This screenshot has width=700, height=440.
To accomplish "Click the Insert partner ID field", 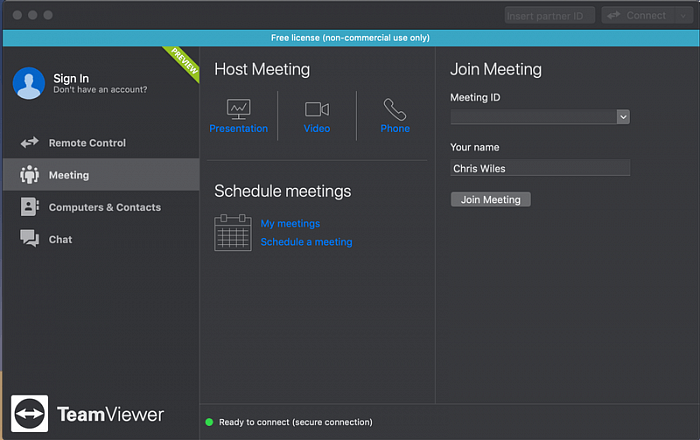I will click(x=549, y=15).
